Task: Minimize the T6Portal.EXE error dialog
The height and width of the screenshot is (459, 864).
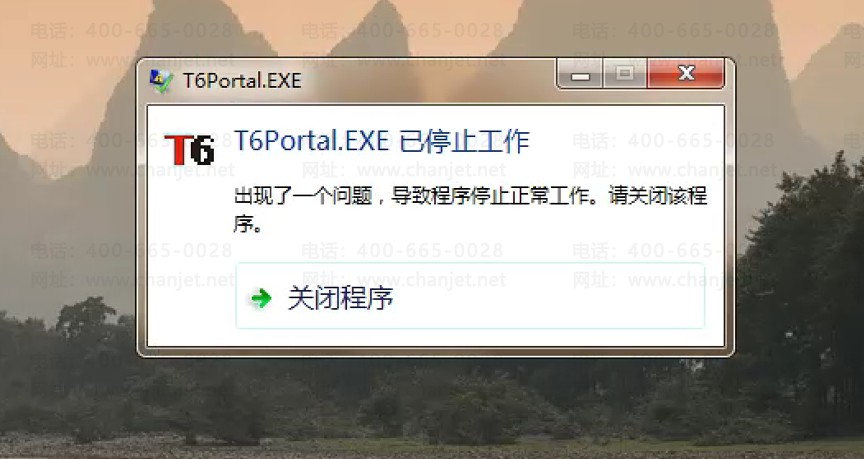Action: [x=580, y=74]
